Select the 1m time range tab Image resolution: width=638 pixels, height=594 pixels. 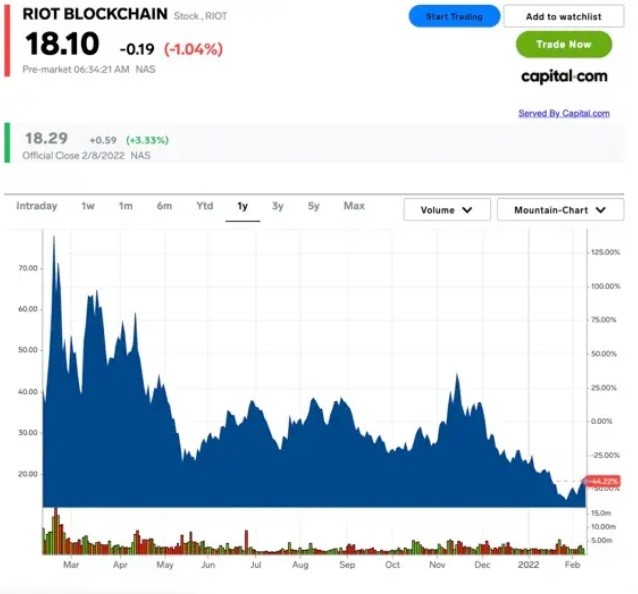126,206
